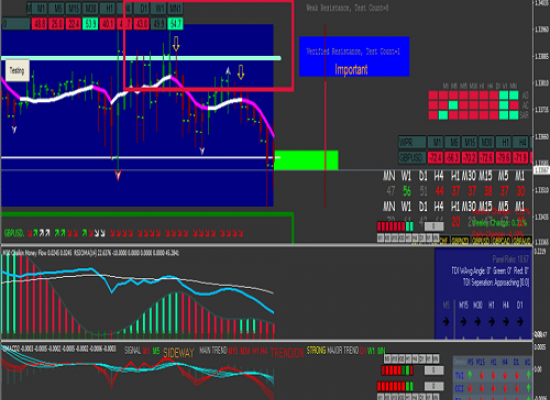Image resolution: width=550 pixels, height=400 pixels.
Task: Click the WPR label cell
Action: (x=412, y=142)
